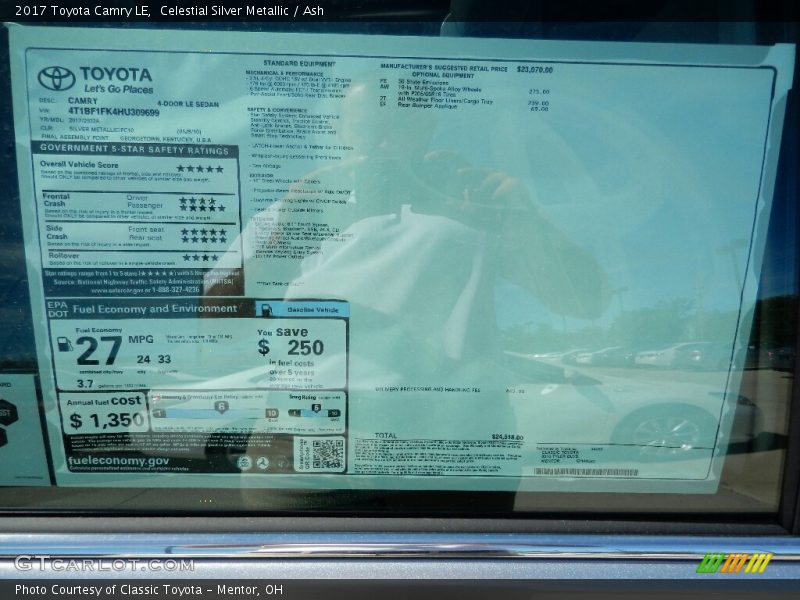This screenshot has height=600, width=800.
Task: Click the VIN 4T1BF1FK4HU309699
Action: point(113,112)
